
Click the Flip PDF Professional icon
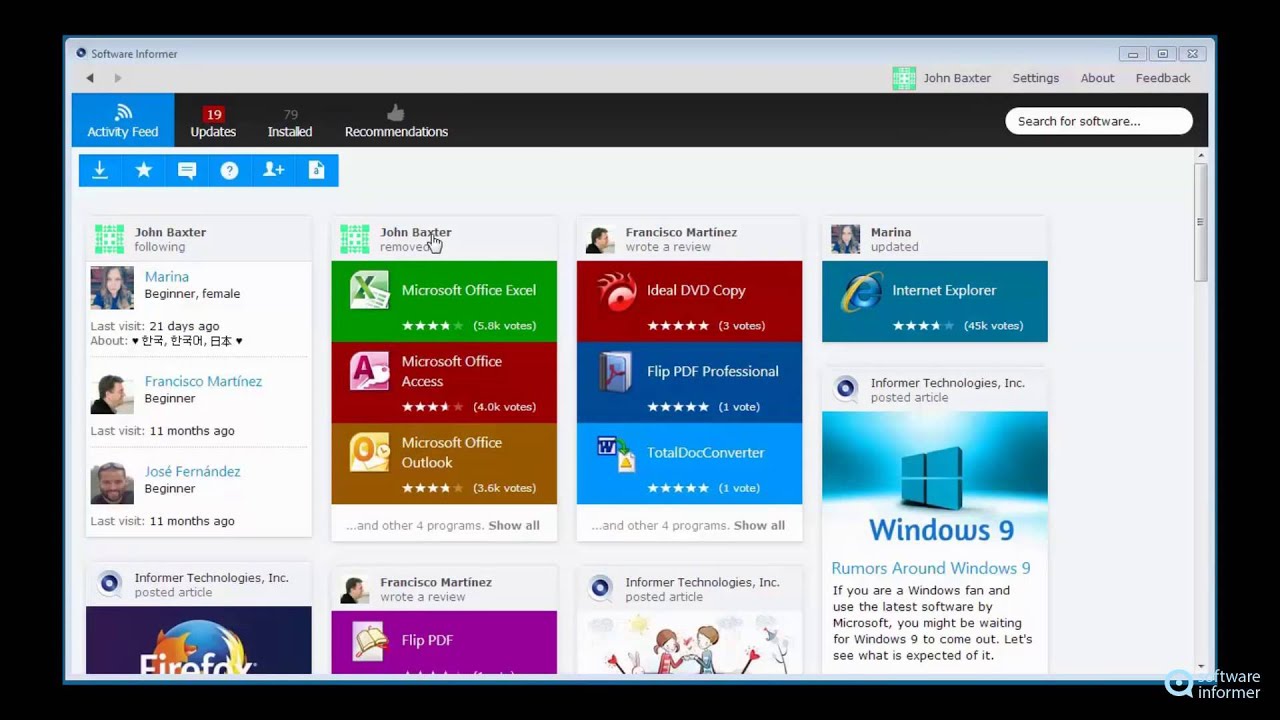(x=616, y=371)
